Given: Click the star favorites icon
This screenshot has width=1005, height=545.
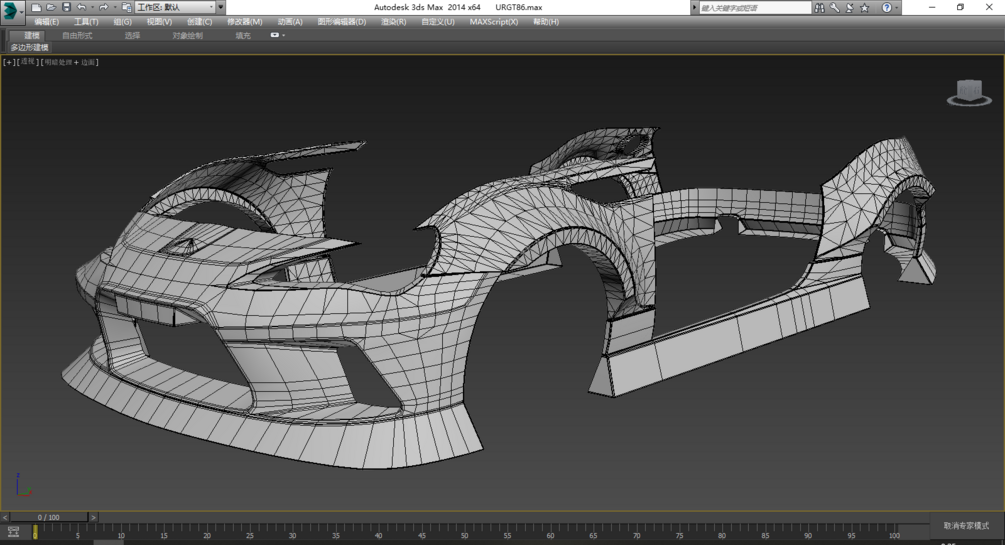Looking at the screenshot, I should (865, 8).
